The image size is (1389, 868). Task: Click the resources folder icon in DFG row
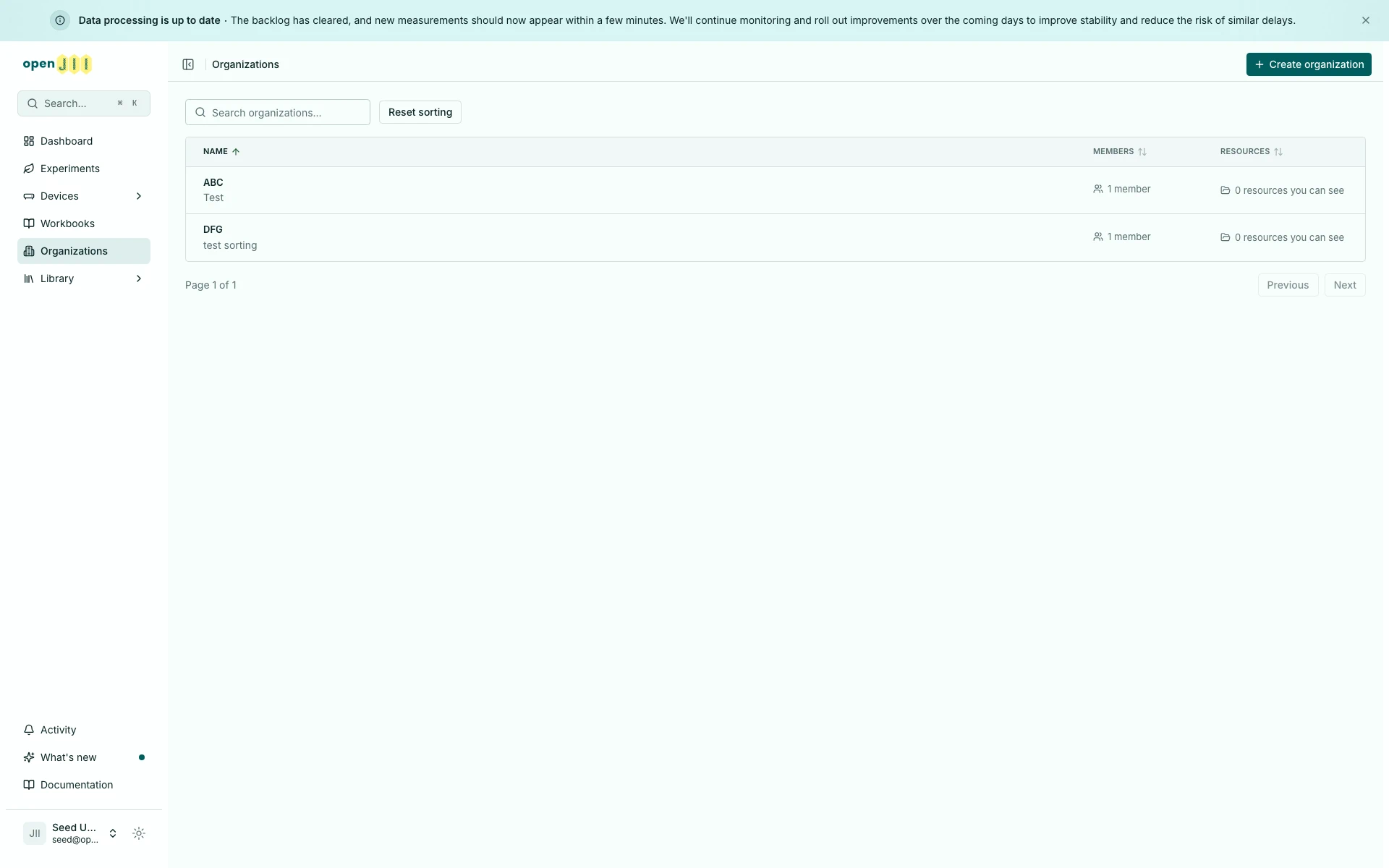(1226, 237)
